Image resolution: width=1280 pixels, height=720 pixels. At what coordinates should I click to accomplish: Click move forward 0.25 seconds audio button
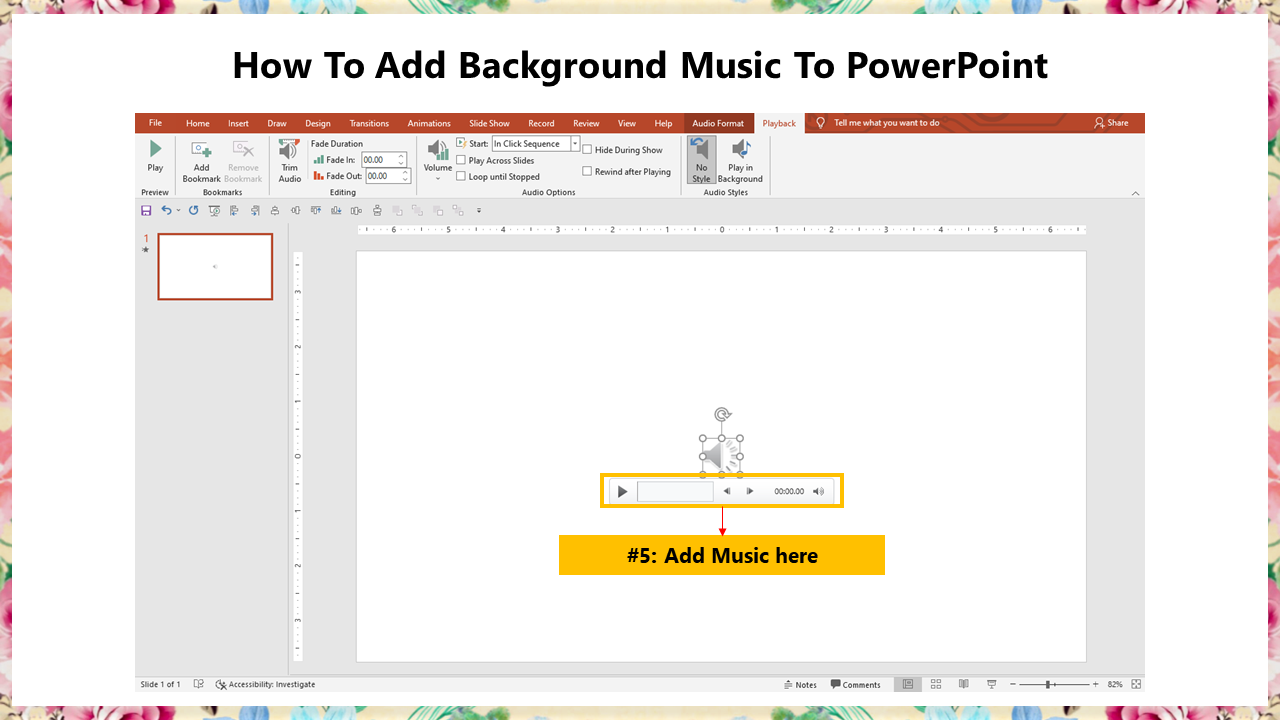(x=750, y=491)
